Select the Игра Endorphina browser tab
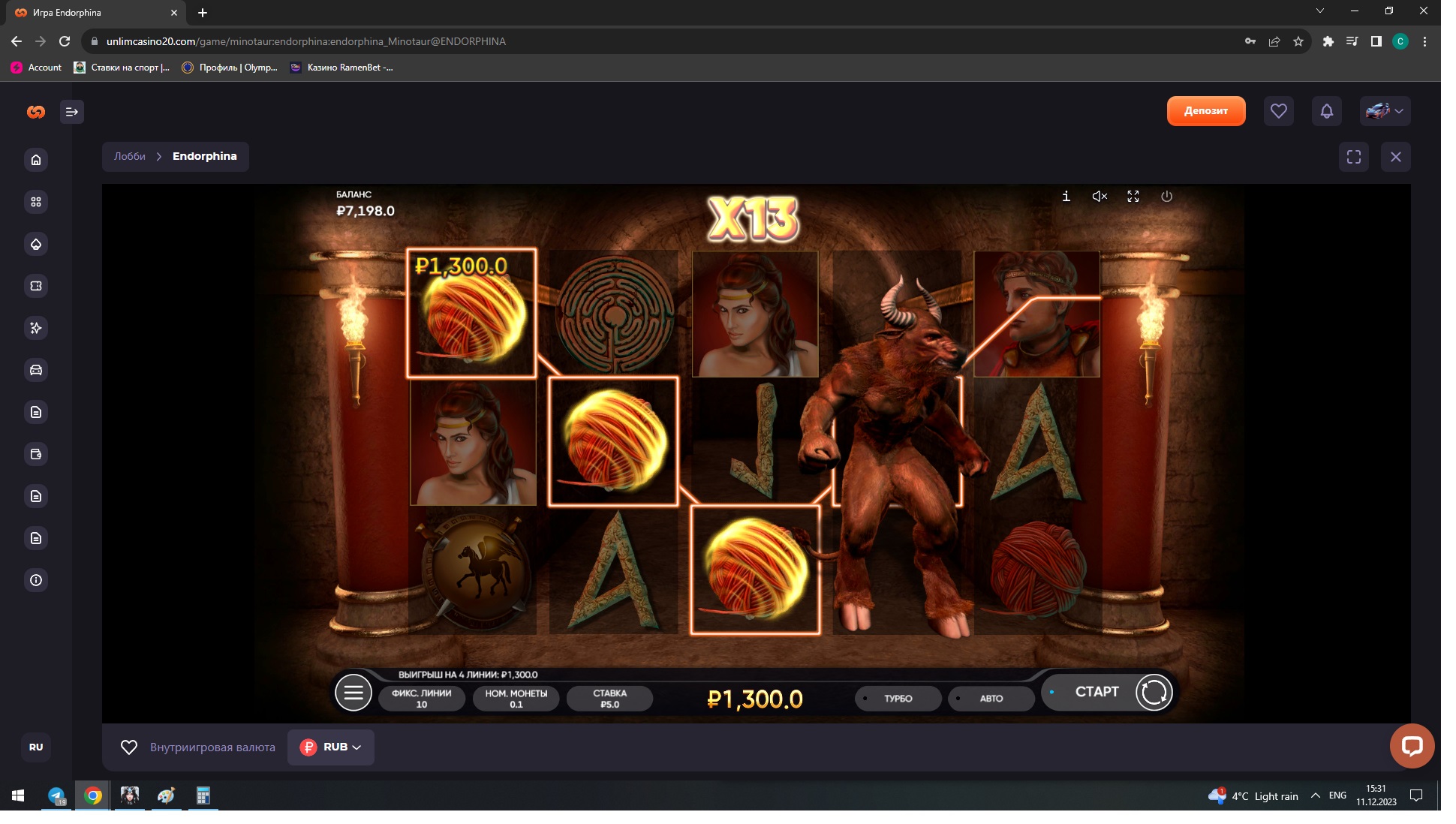Viewport: 1456px width, 824px height. click(x=96, y=13)
